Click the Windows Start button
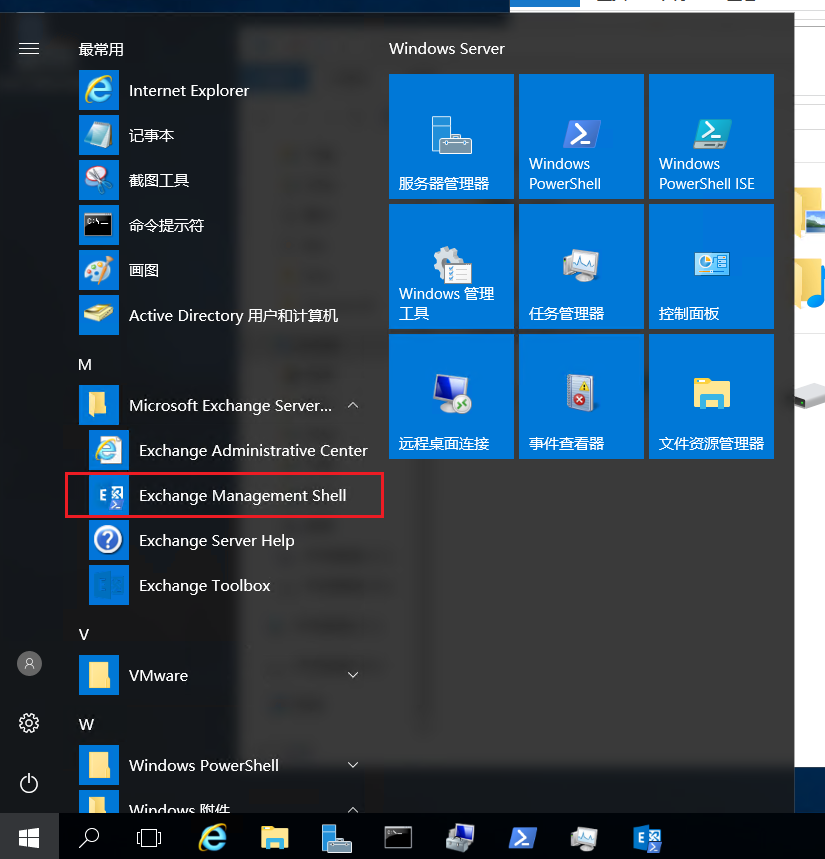The height and width of the screenshot is (859, 825). click(x=29, y=837)
